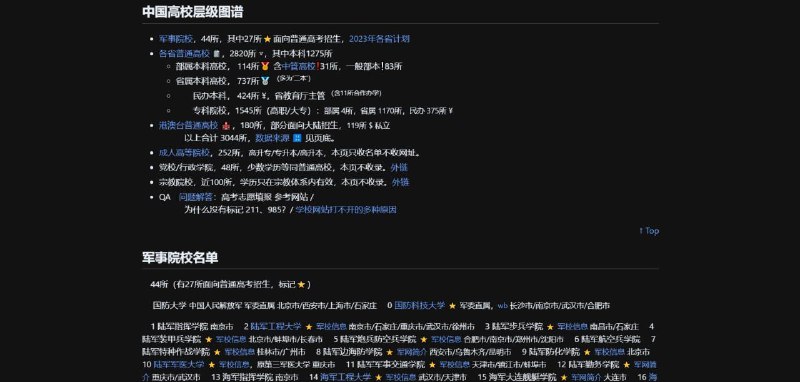This screenshot has height=382, width=800.
Task: Open the 学校网站打不开的多种原因 link
Action: tap(346, 210)
